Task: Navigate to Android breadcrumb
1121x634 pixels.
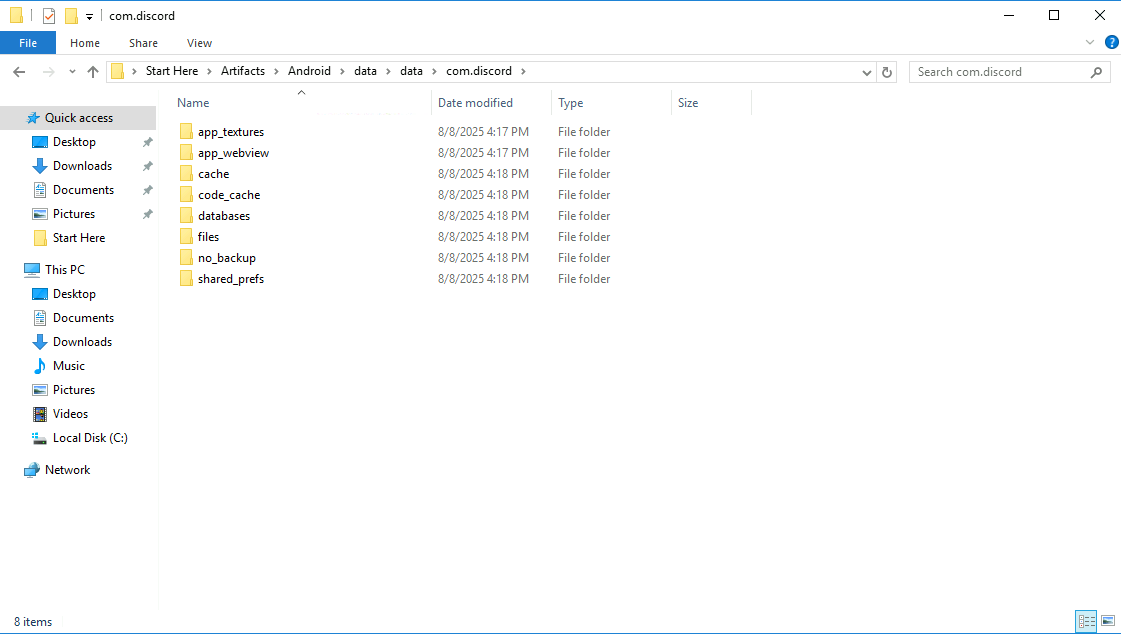Action: pos(309,71)
